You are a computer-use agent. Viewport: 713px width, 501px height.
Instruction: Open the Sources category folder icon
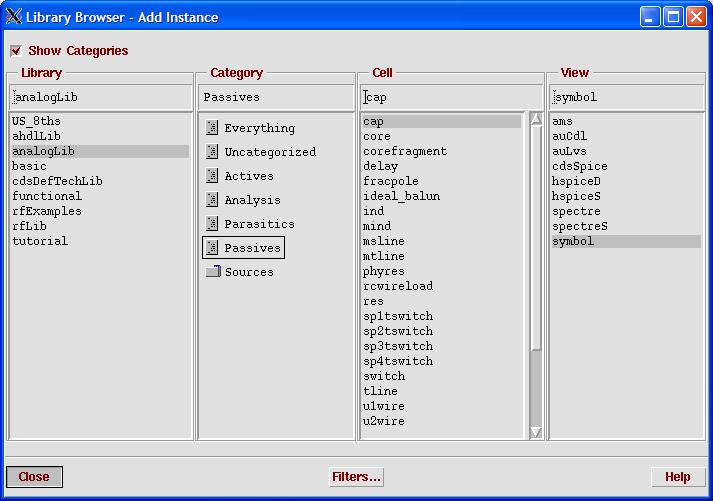click(x=212, y=272)
